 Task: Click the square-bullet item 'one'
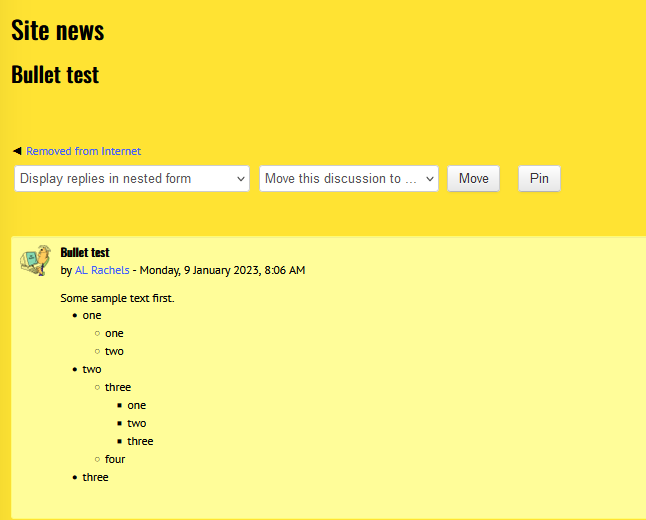[x=137, y=405]
